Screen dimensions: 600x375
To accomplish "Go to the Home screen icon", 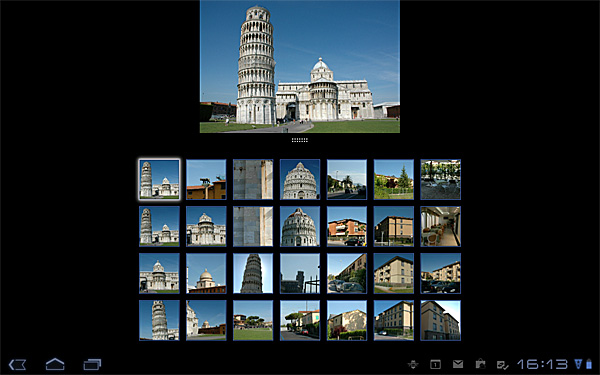I will point(55,364).
